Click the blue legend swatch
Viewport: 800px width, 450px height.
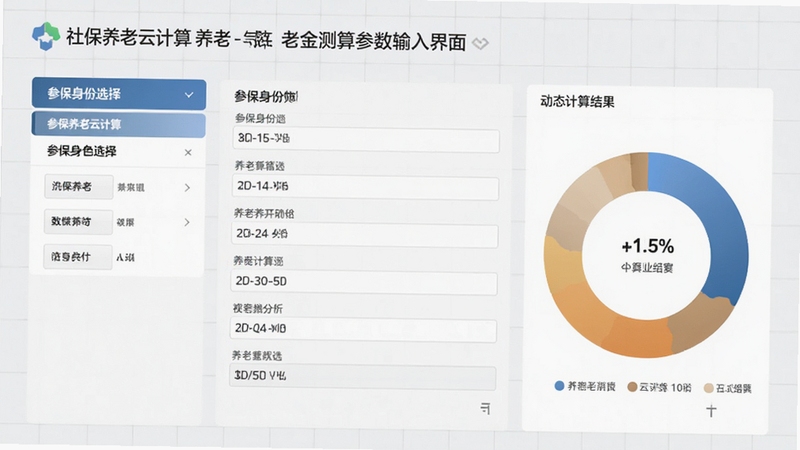point(559,386)
